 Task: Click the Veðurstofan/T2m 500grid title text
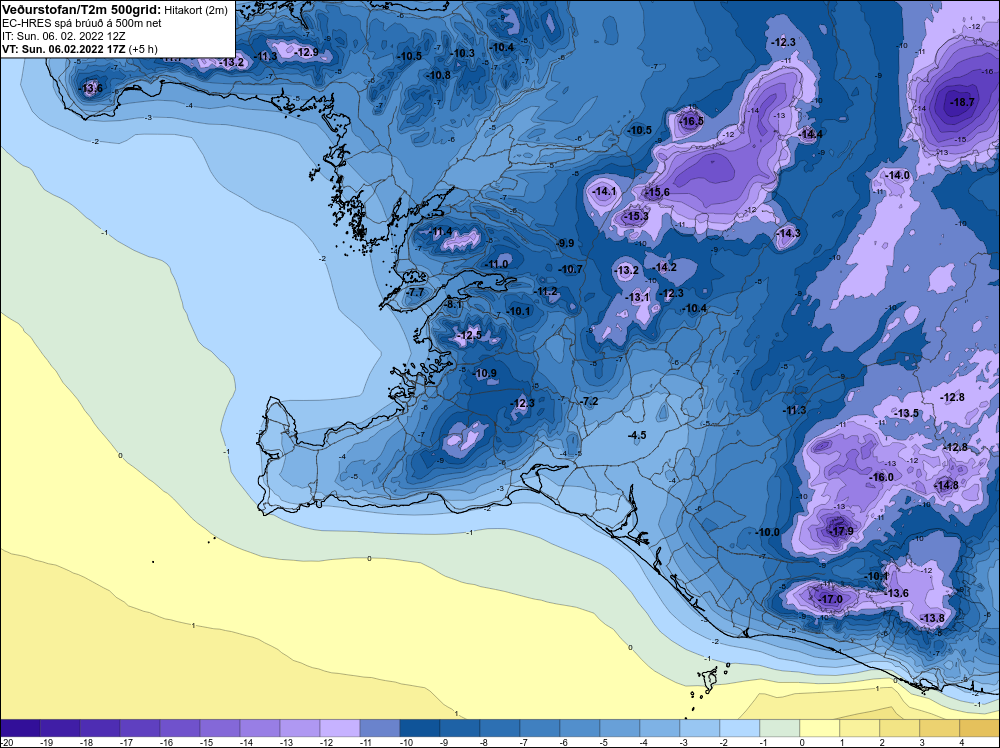point(82,10)
